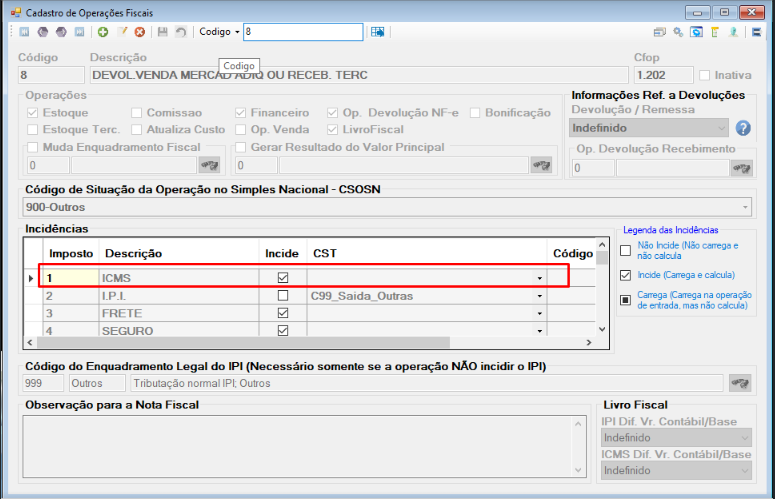Select the FRETE row description cell
Screen dimensions: 775x499
(x=179, y=313)
